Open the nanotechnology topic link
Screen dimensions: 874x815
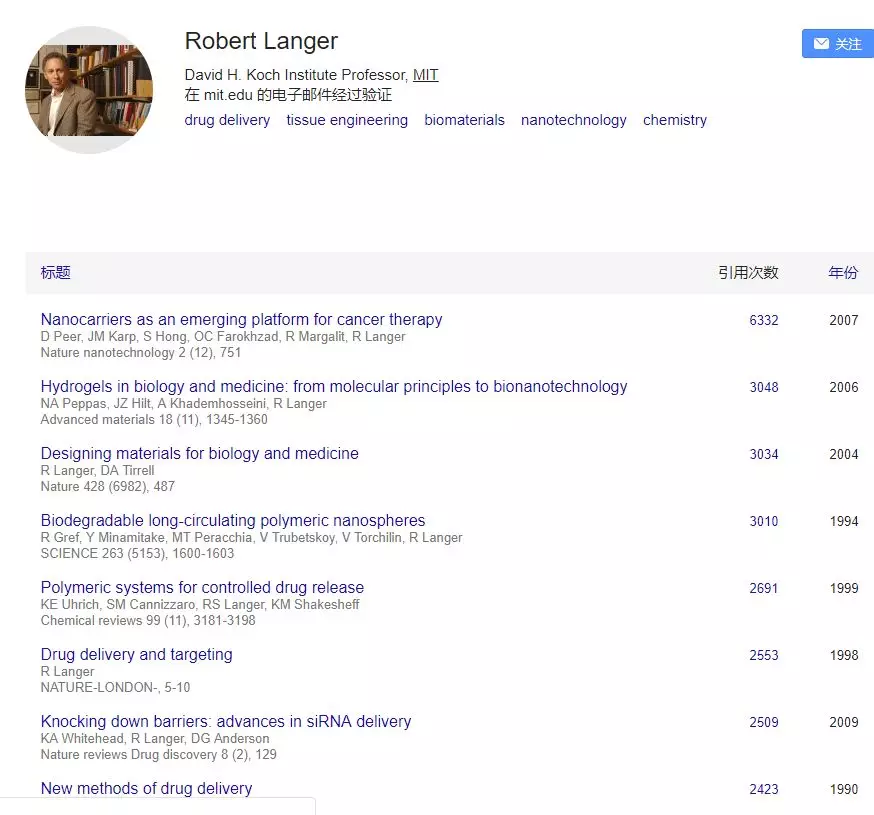pos(573,120)
